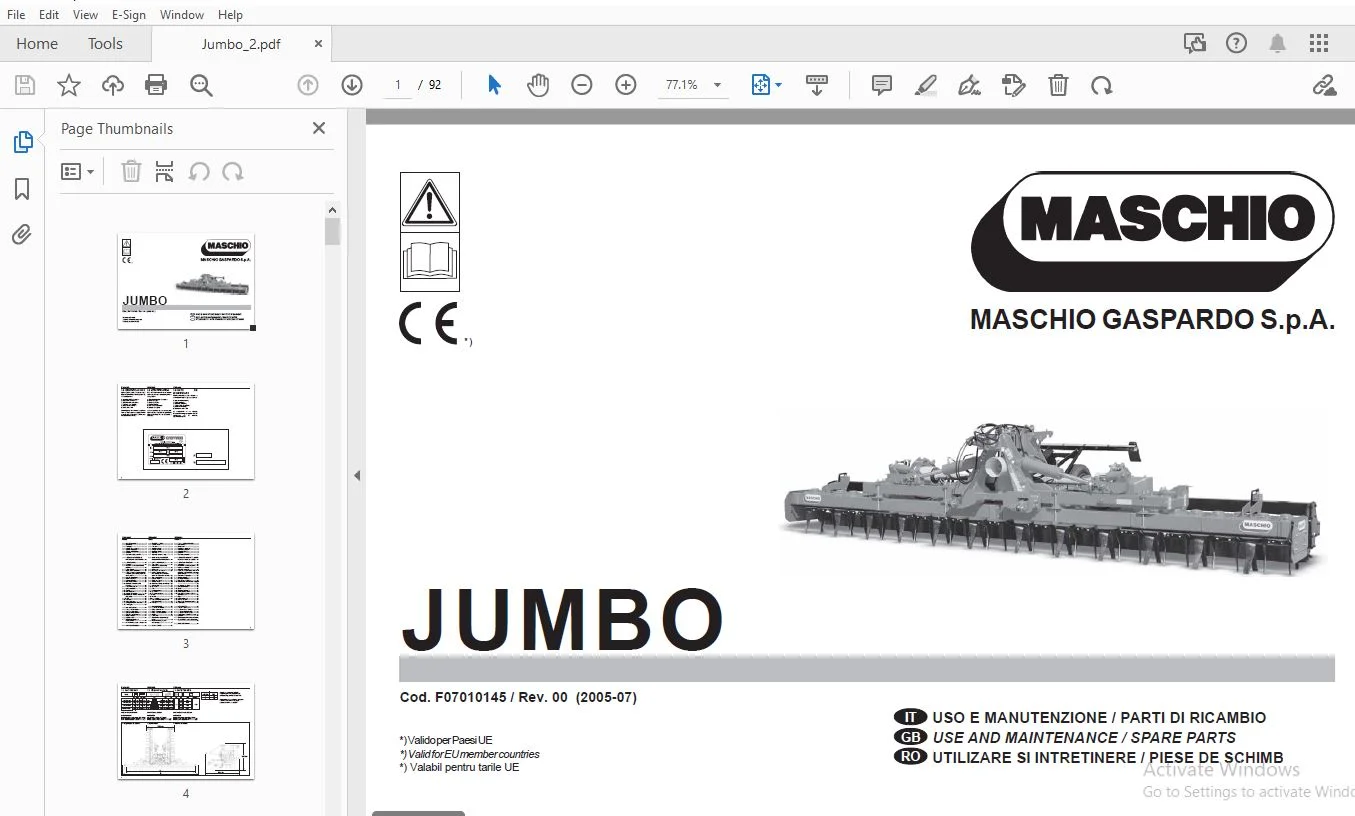1355x816 pixels.
Task: Open the Find text search tool
Action: pos(201,86)
